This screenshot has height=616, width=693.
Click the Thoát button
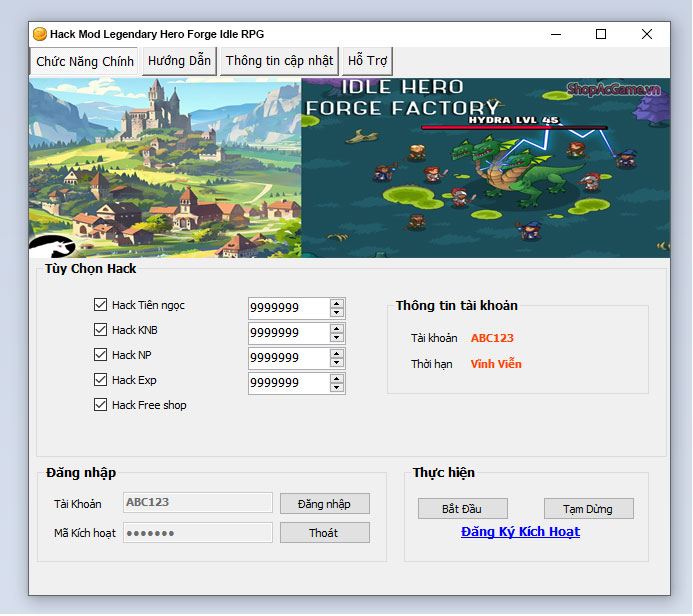point(325,533)
